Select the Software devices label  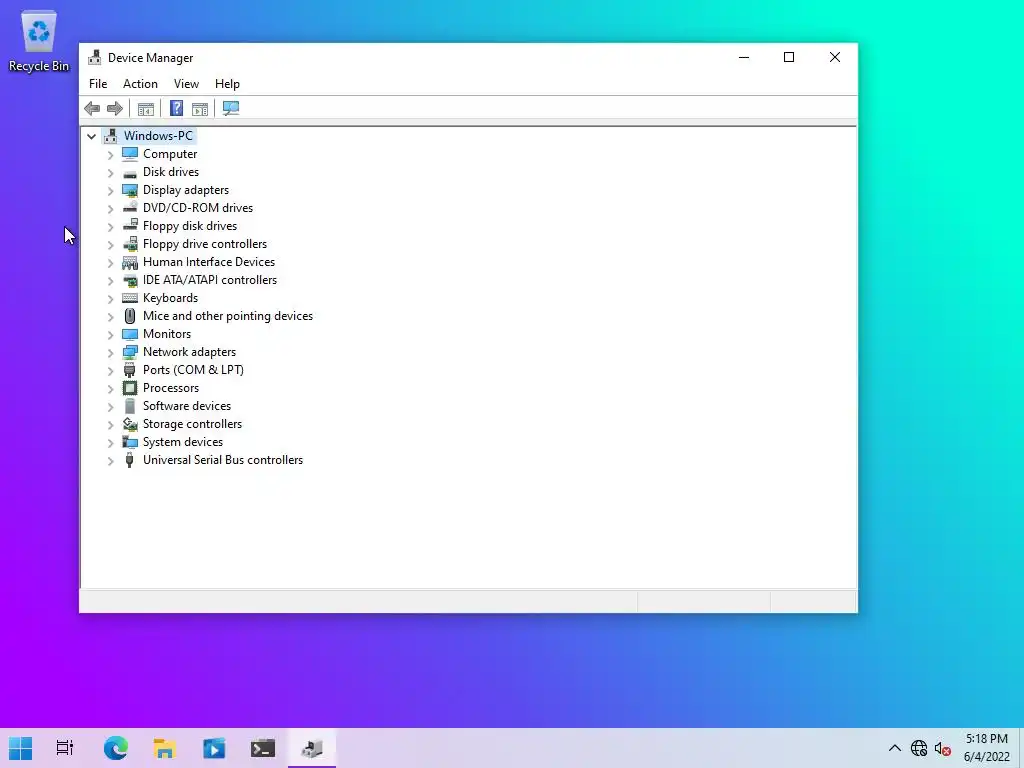click(187, 406)
